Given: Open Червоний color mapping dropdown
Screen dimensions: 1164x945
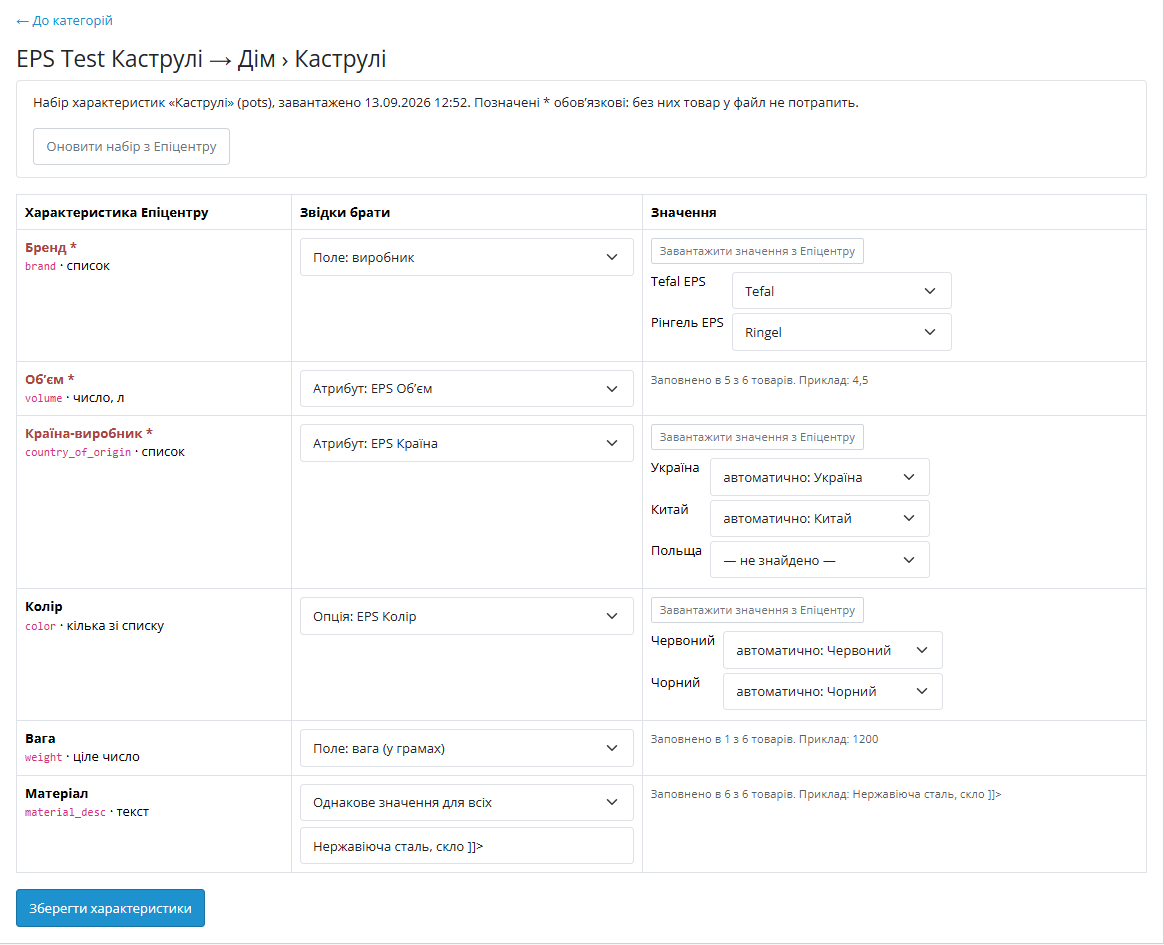Looking at the screenshot, I should tap(832, 650).
